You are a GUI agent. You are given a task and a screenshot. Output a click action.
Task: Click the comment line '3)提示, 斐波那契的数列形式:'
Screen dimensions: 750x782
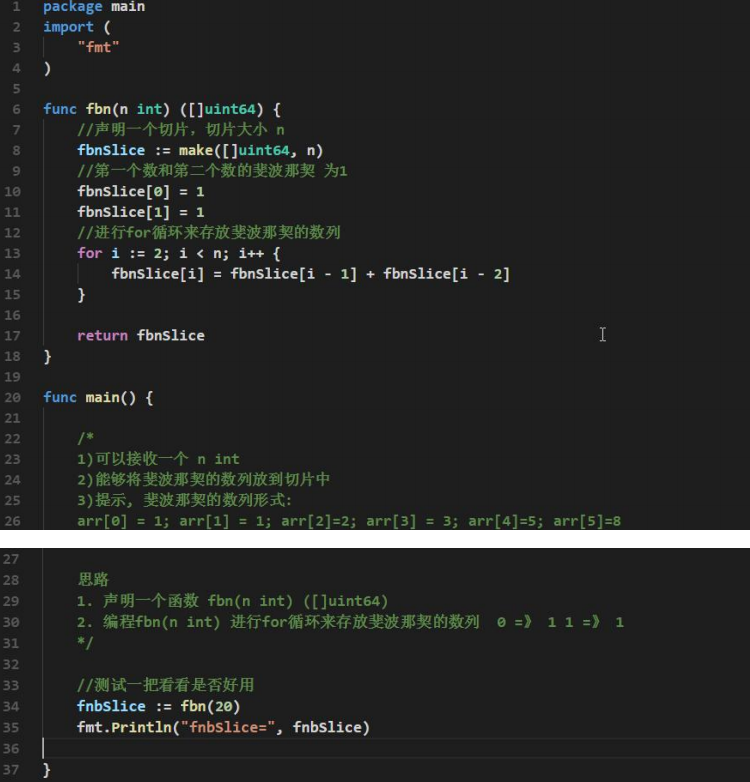tap(185, 500)
